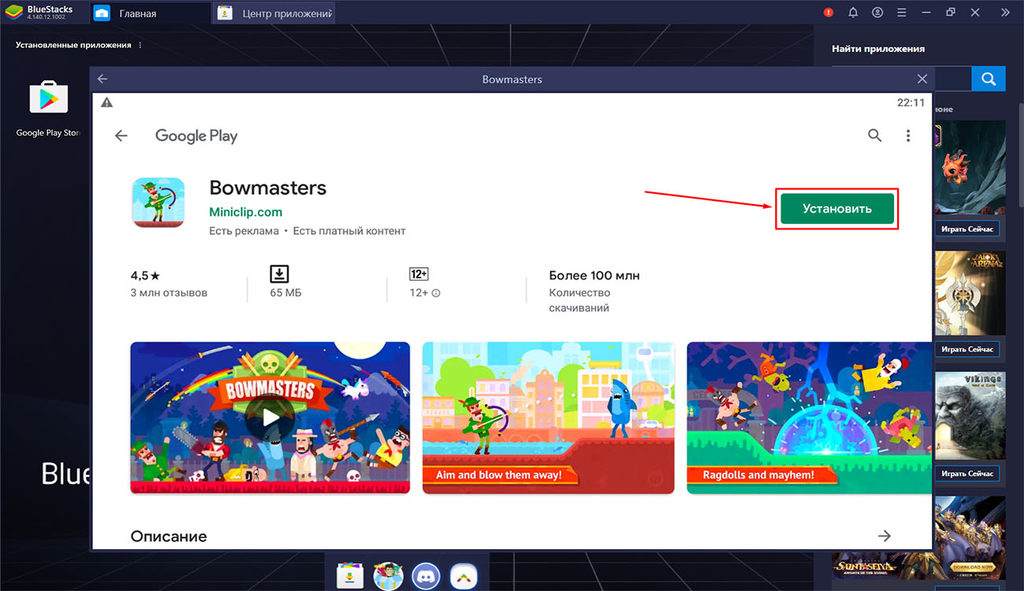Open 'Ragdolls and mayhem!' screenshot
Screen dimensions: 1024x591
pos(809,417)
